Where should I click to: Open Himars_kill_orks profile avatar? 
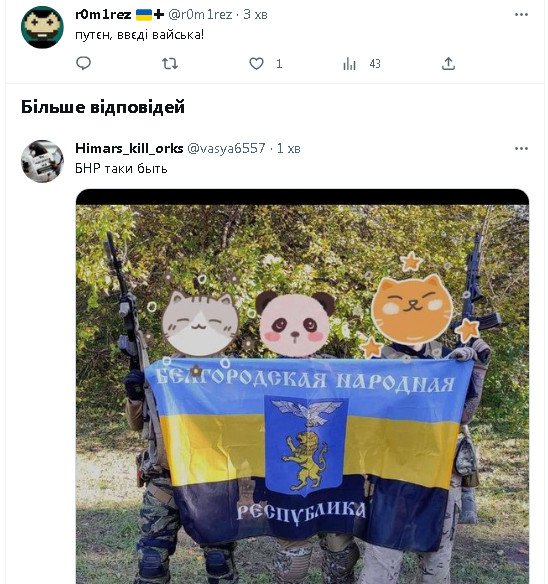click(x=42, y=161)
